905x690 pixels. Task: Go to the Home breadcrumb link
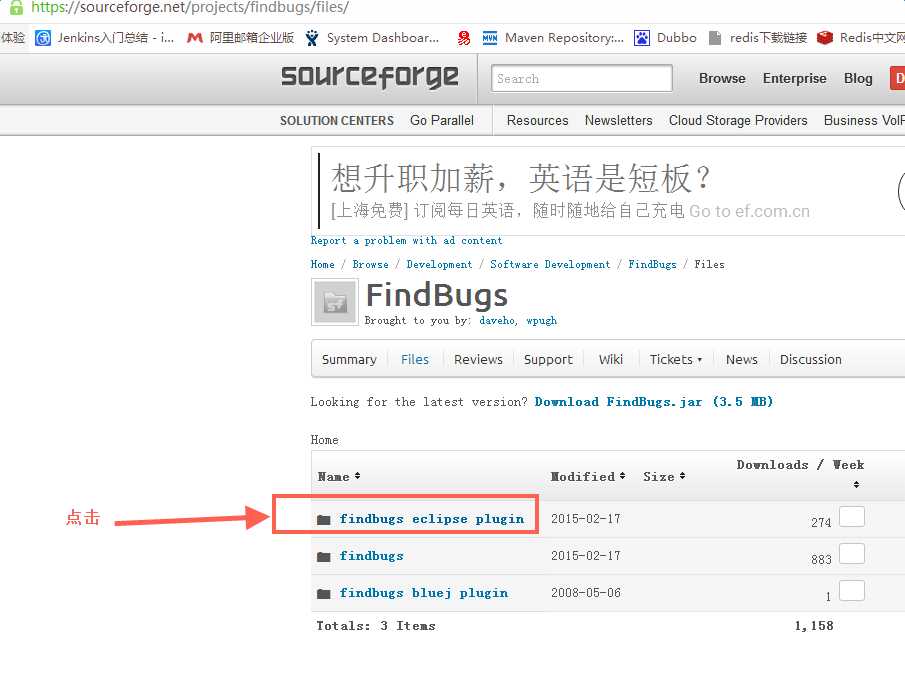pyautogui.click(x=323, y=264)
